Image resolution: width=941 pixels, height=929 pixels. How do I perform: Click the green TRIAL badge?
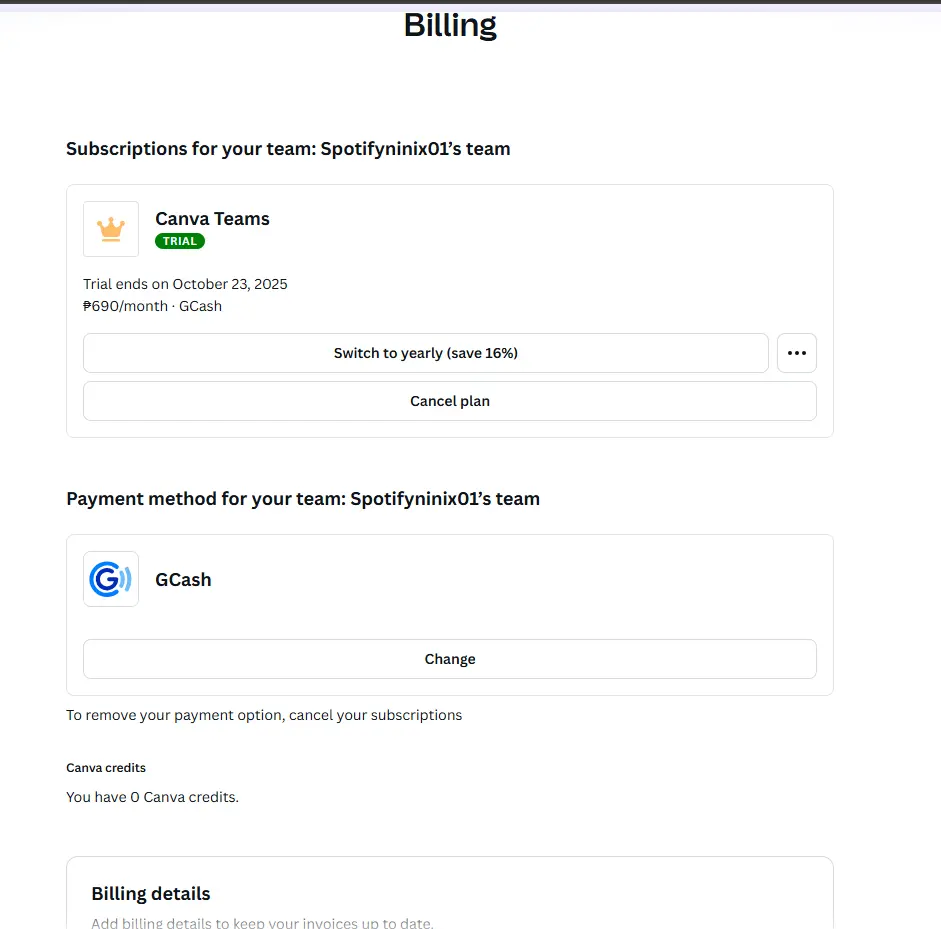179,241
